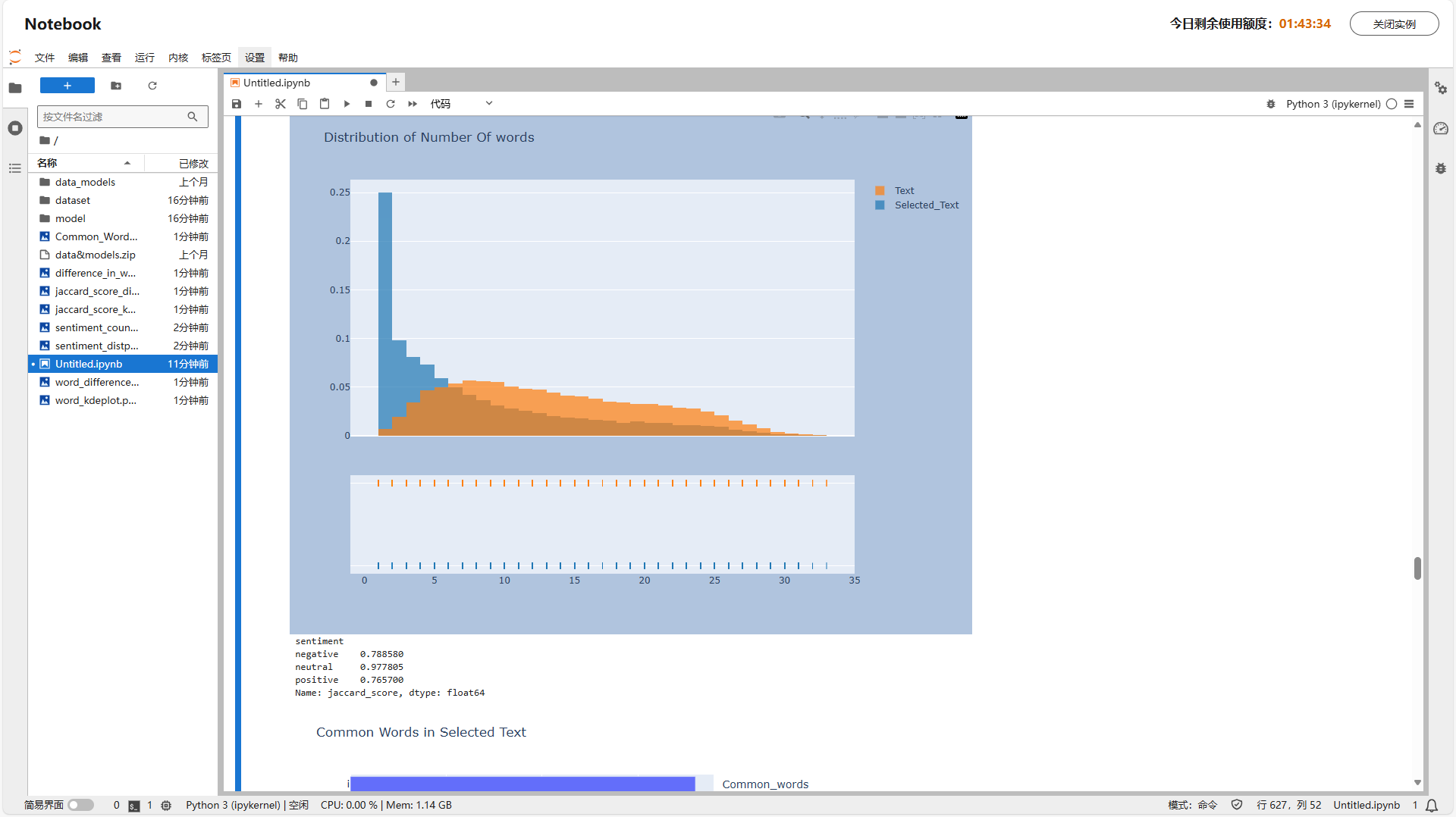The height and width of the screenshot is (817, 1456).
Task: Open the table of contents panel
Action: 15,168
